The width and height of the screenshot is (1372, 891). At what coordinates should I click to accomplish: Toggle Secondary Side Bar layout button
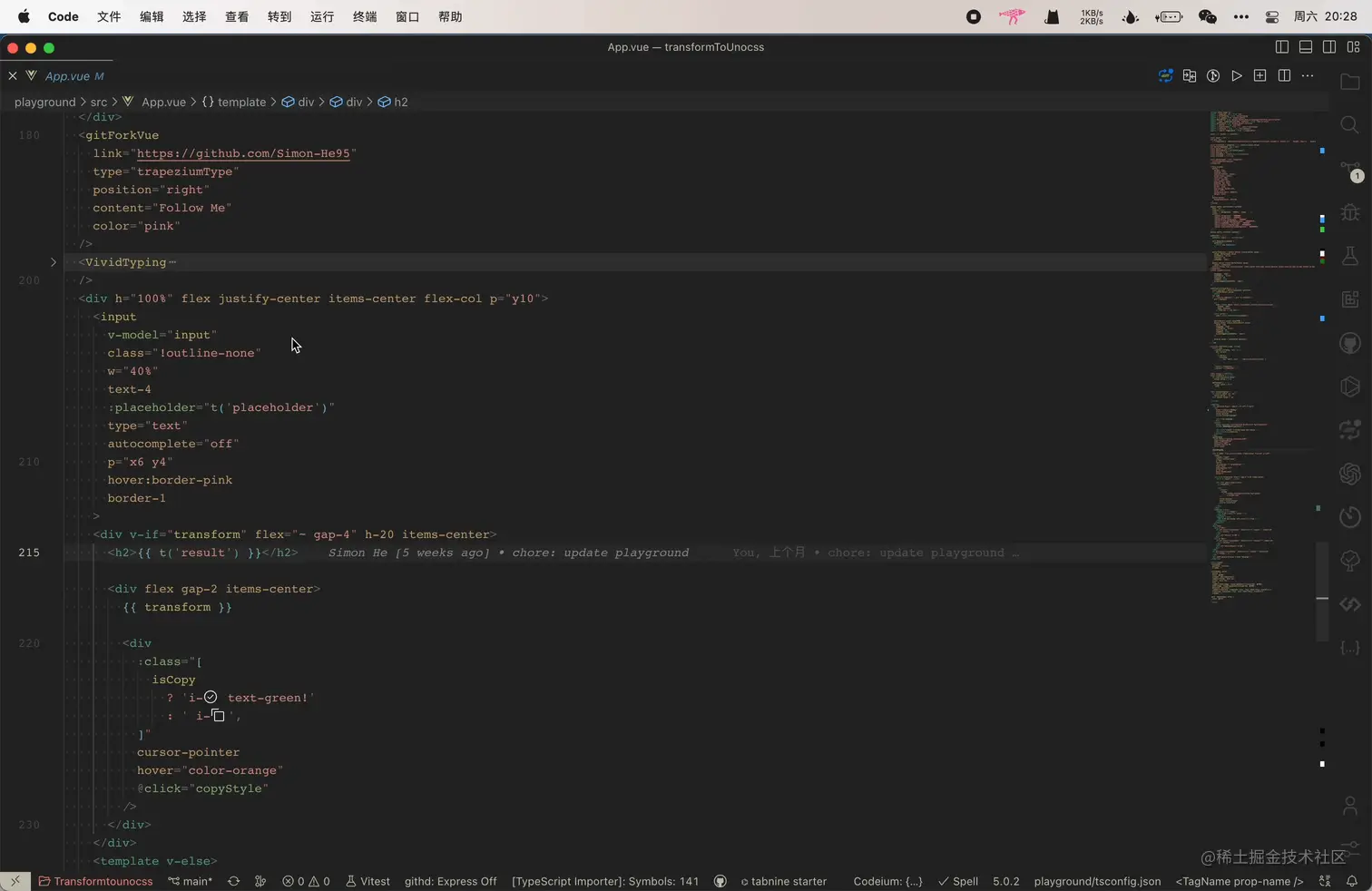coord(1329,47)
